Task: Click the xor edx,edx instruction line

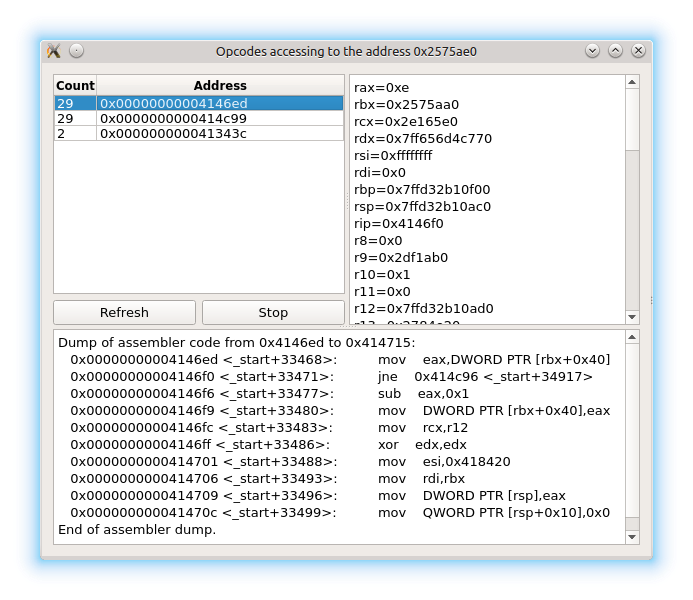Action: (x=268, y=444)
